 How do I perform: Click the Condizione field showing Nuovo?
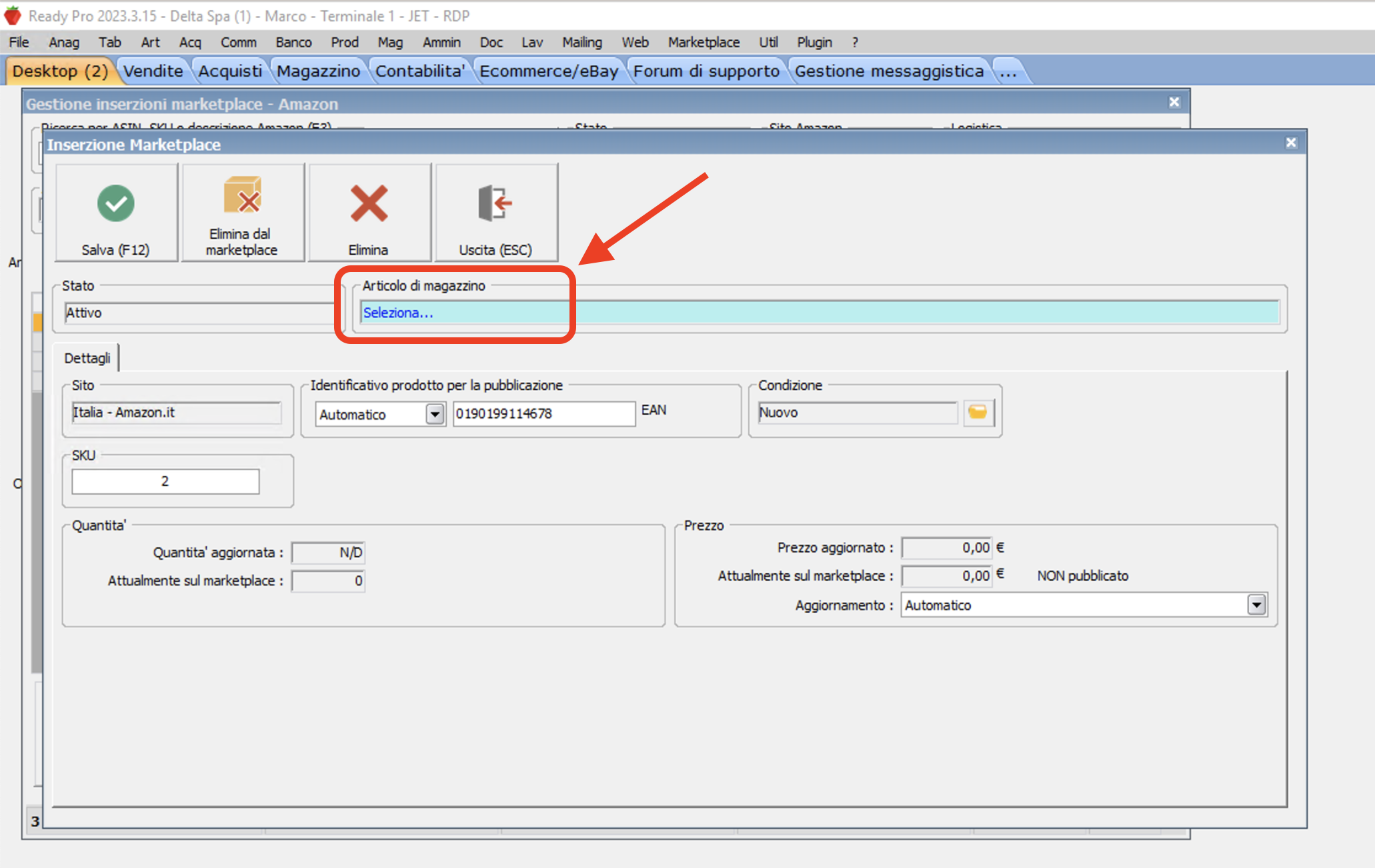point(858,413)
